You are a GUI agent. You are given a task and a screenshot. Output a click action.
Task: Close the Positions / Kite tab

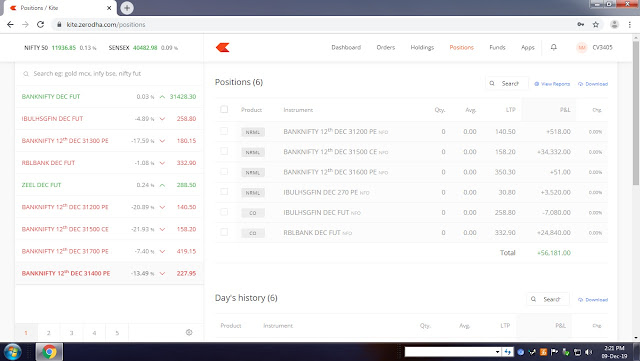pos(109,8)
